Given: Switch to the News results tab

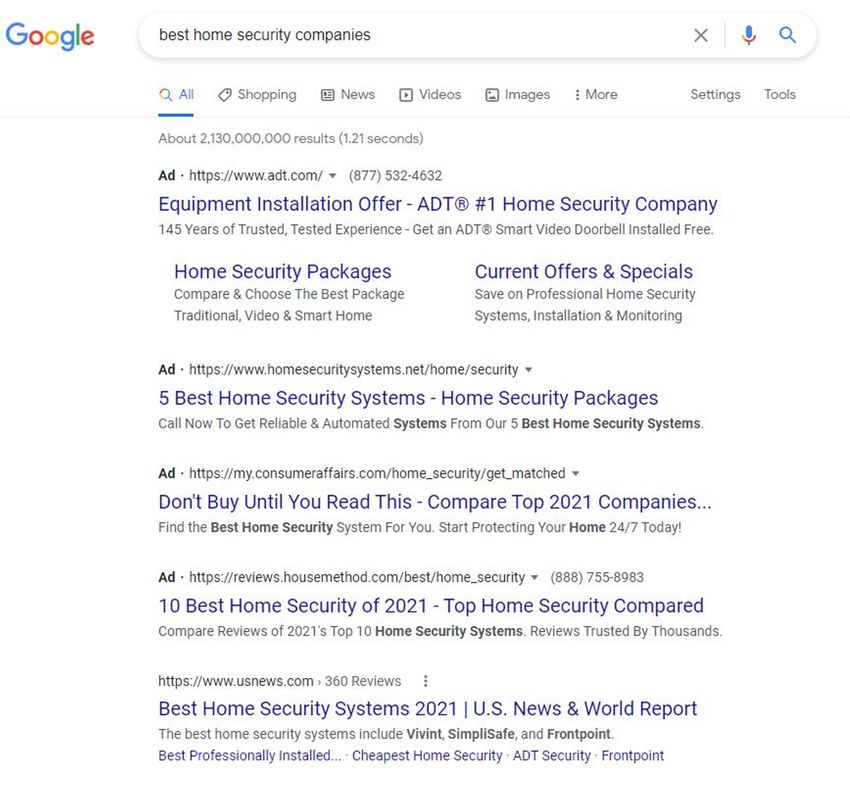Looking at the screenshot, I should 347,95.
